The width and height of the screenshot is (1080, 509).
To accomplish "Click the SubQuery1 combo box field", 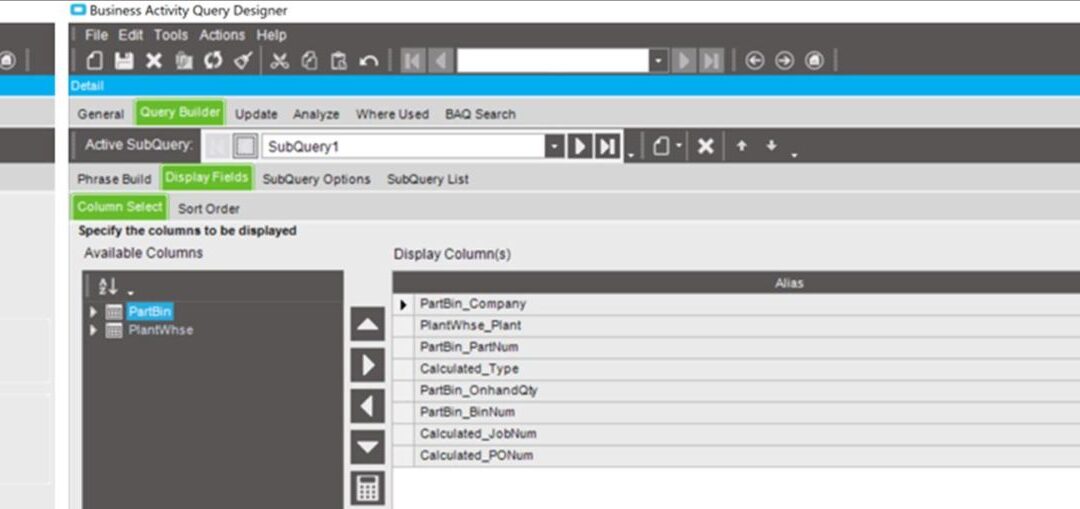I will coord(403,146).
